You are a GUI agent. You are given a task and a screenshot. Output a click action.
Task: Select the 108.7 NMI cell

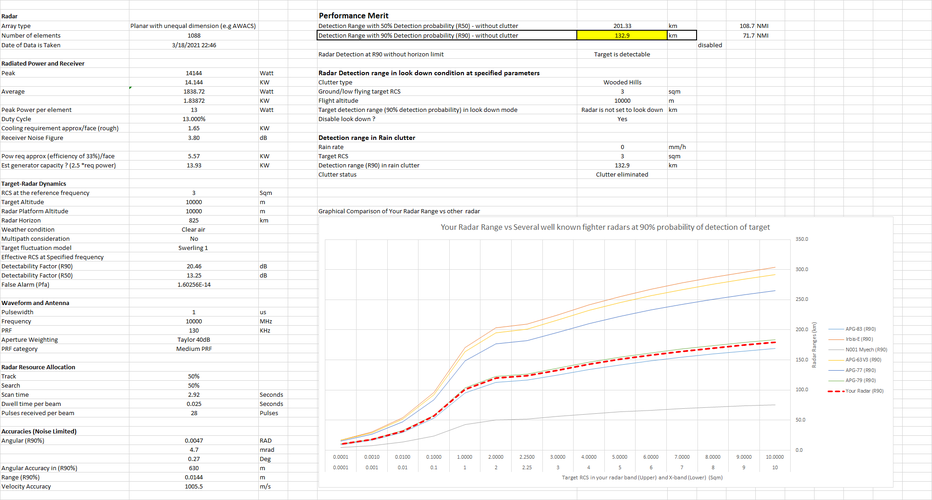(754, 26)
